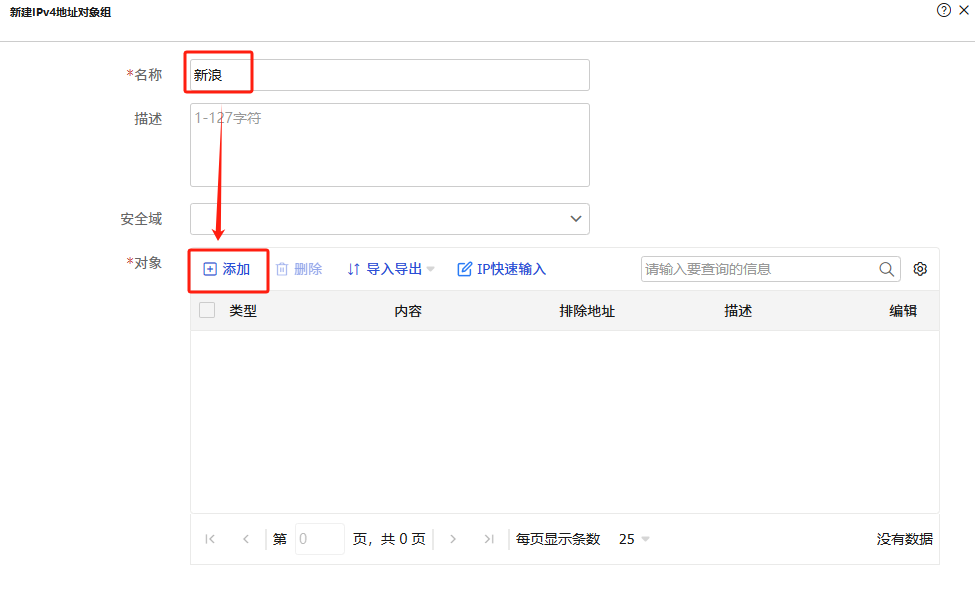Image resolution: width=975 pixels, height=590 pixels.
Task: Click the 描述 column header in table
Action: (738, 311)
